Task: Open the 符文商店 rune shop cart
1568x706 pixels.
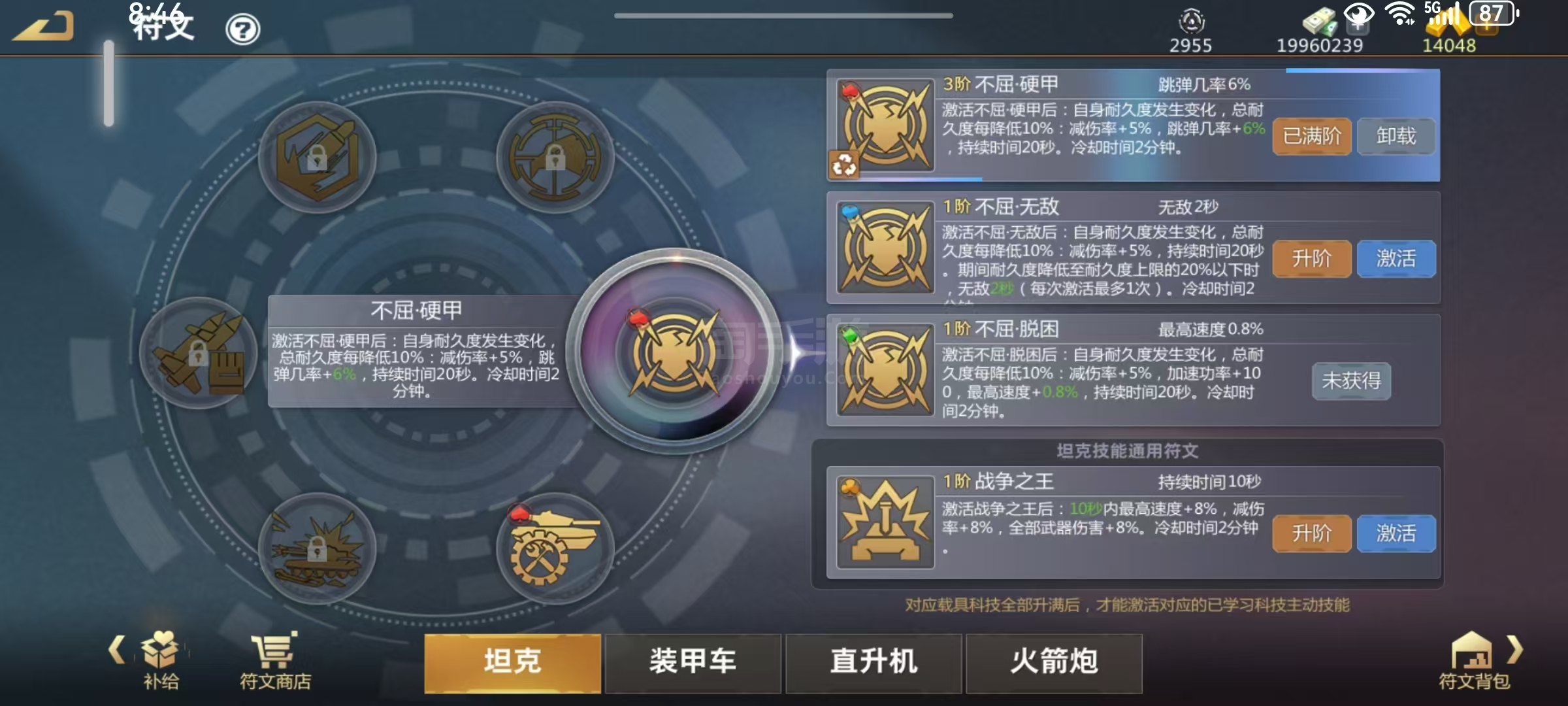Action: click(275, 660)
